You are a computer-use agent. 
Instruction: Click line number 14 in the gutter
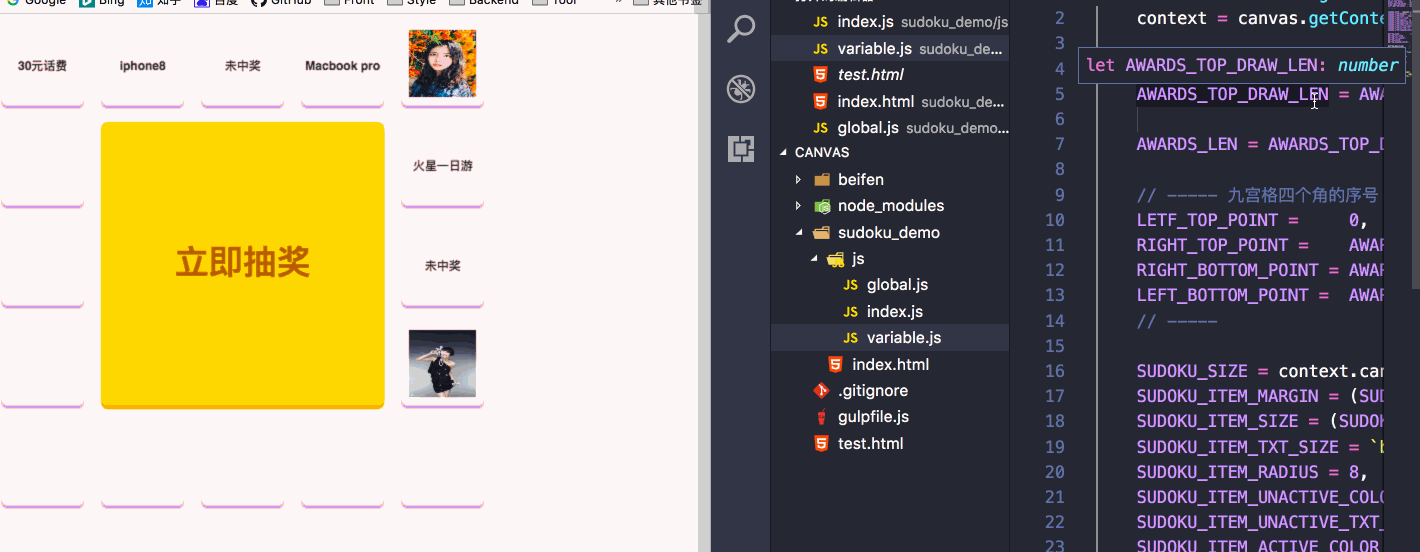[x=1054, y=321]
